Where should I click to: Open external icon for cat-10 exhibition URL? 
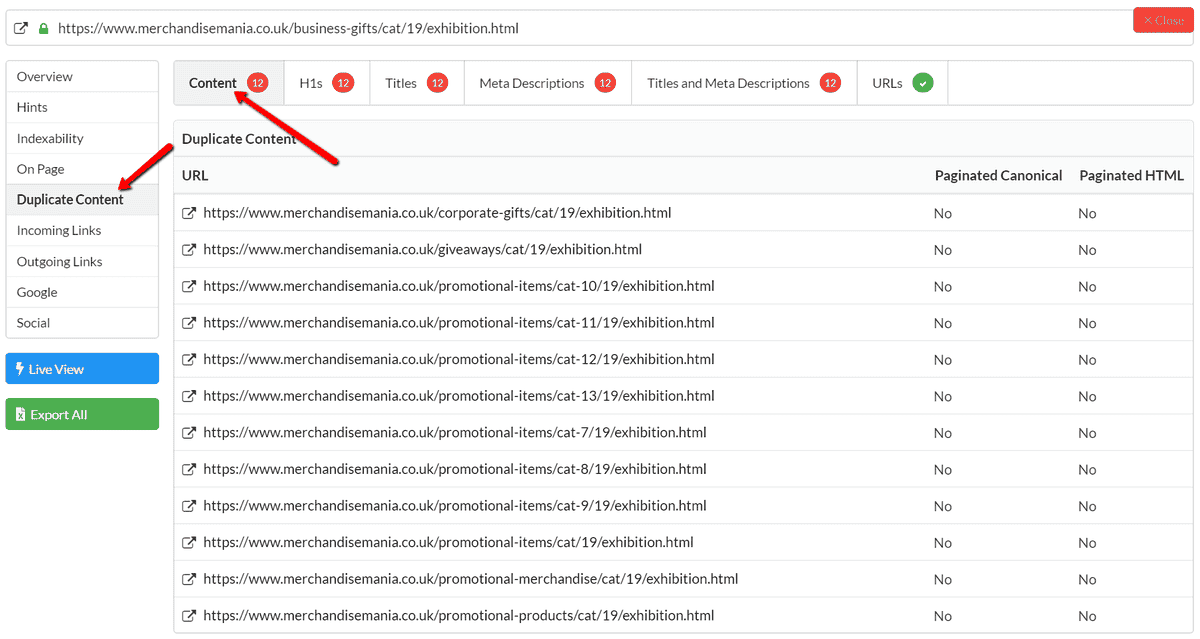click(189, 286)
